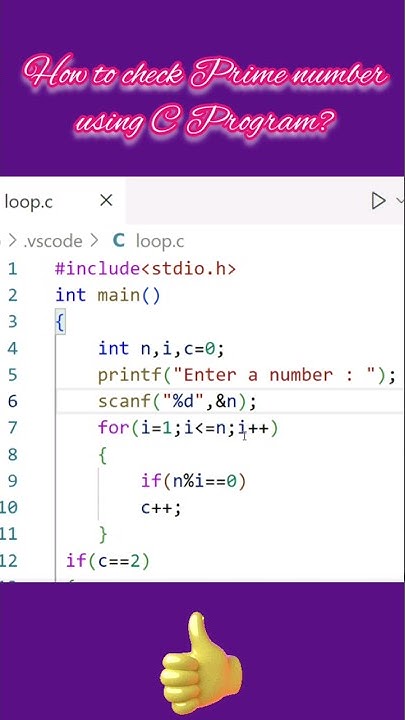Click the opening brace on line 8
Screen dimensions: 405x720
click(102, 456)
